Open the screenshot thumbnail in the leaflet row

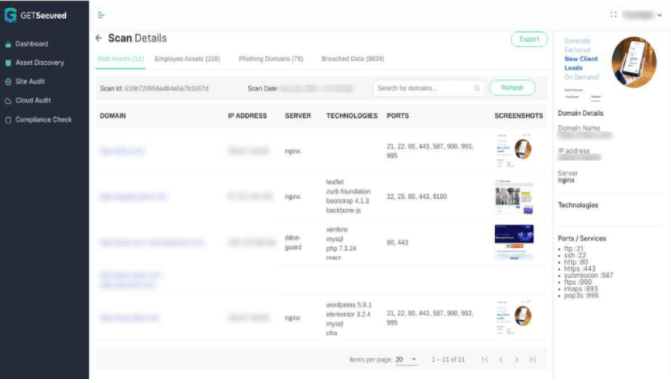point(514,197)
